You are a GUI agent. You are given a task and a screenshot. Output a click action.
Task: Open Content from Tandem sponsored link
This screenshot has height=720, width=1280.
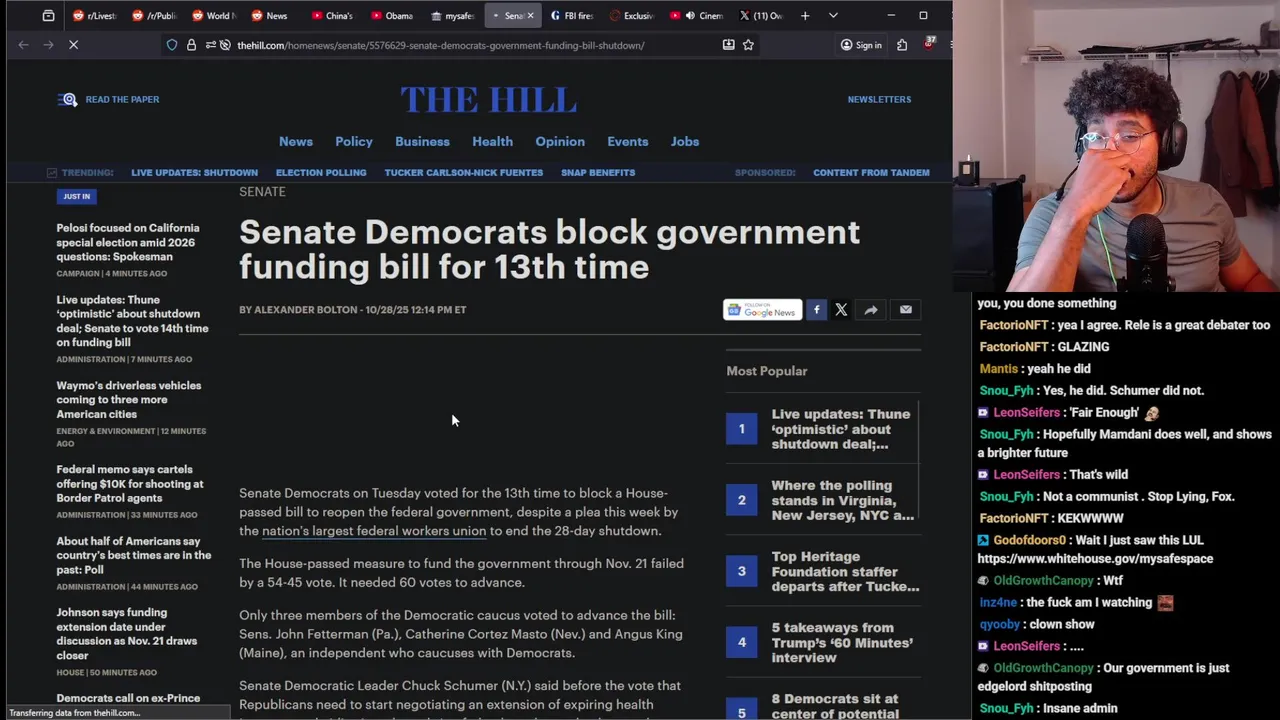click(871, 173)
